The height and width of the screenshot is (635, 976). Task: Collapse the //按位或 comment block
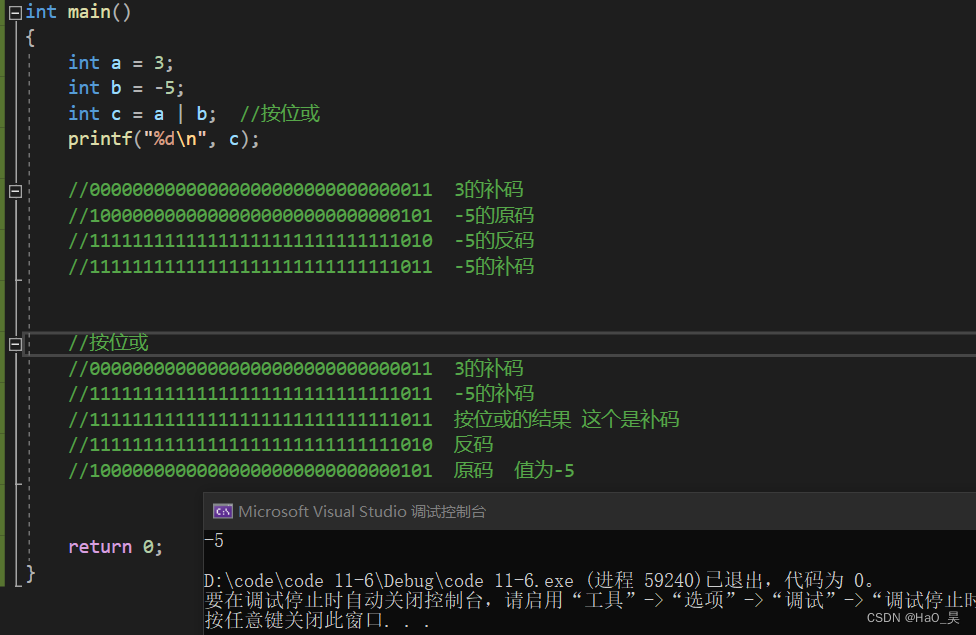click(16, 344)
